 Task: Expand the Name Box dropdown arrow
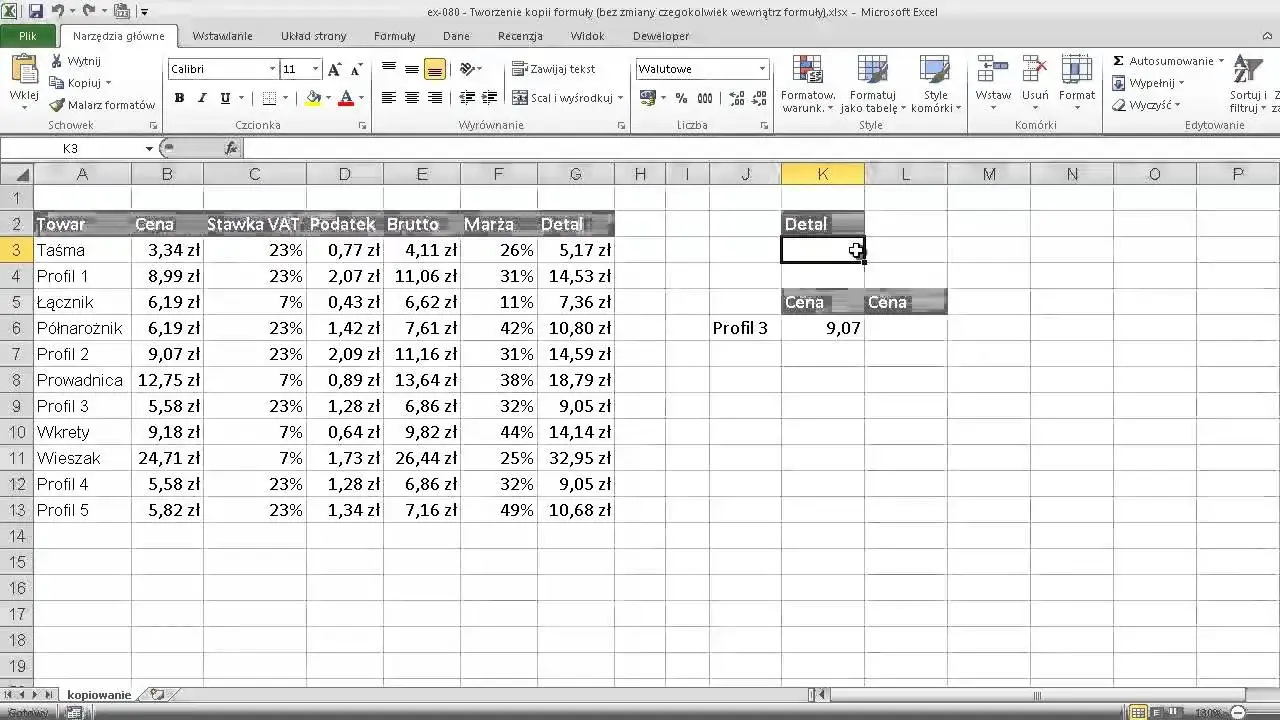pos(149,148)
